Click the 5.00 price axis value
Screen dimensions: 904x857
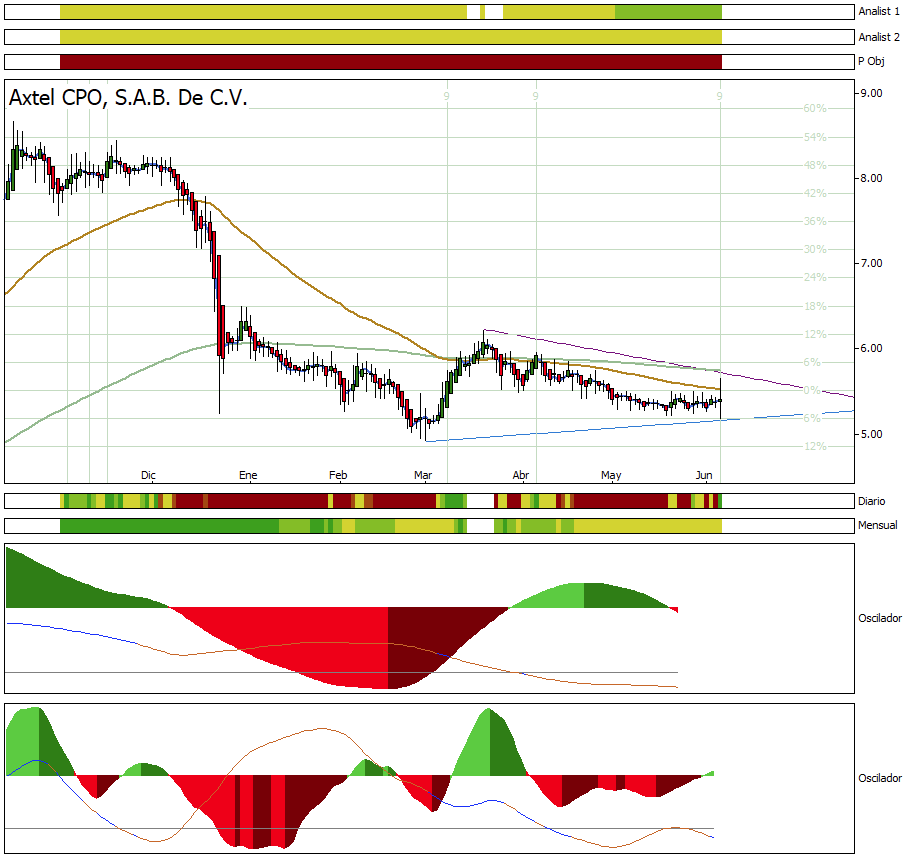[x=871, y=434]
